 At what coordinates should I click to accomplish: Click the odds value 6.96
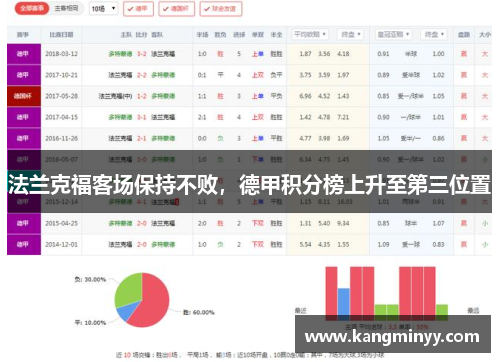tap(305, 96)
